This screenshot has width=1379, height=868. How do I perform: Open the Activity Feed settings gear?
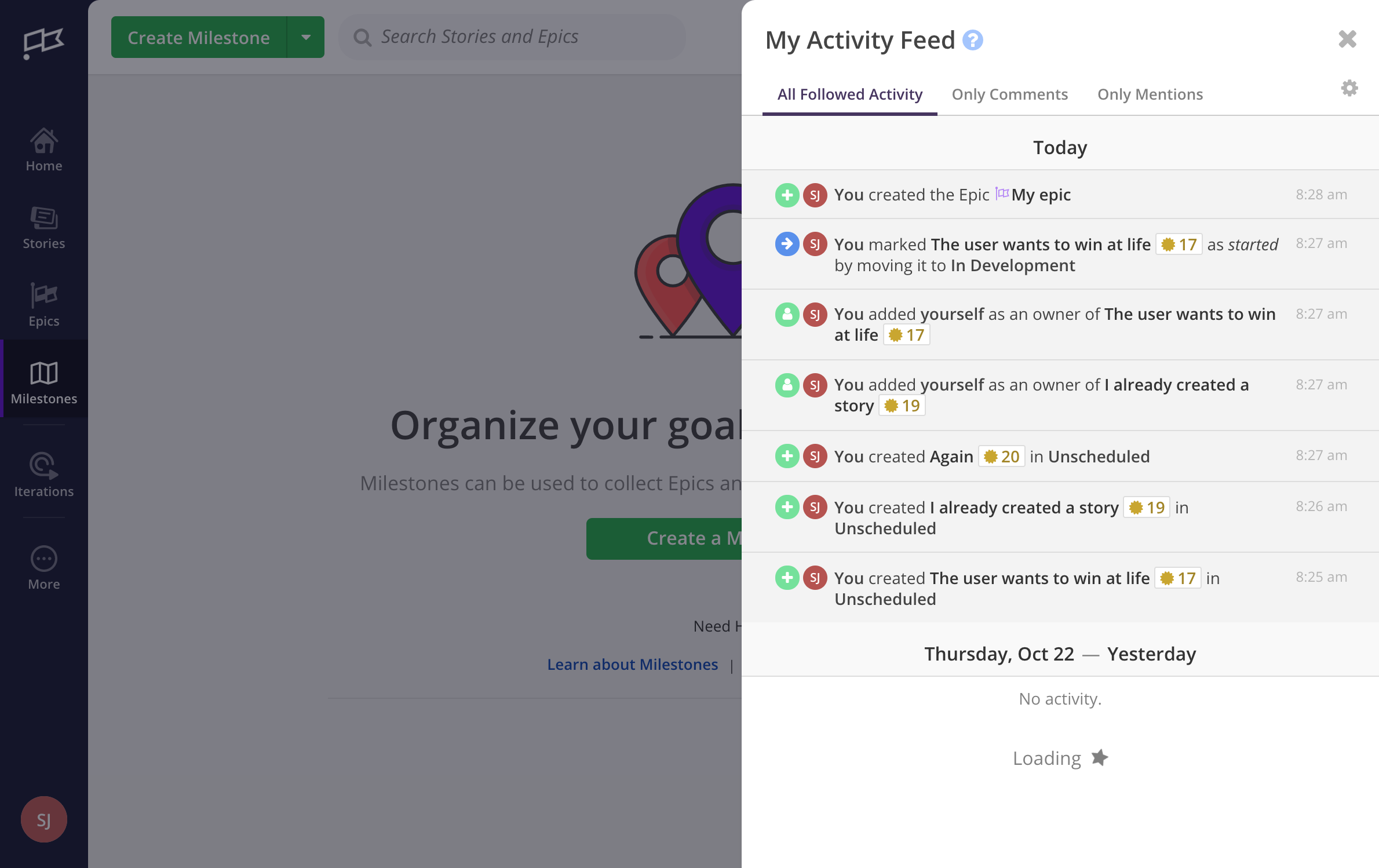(x=1350, y=88)
